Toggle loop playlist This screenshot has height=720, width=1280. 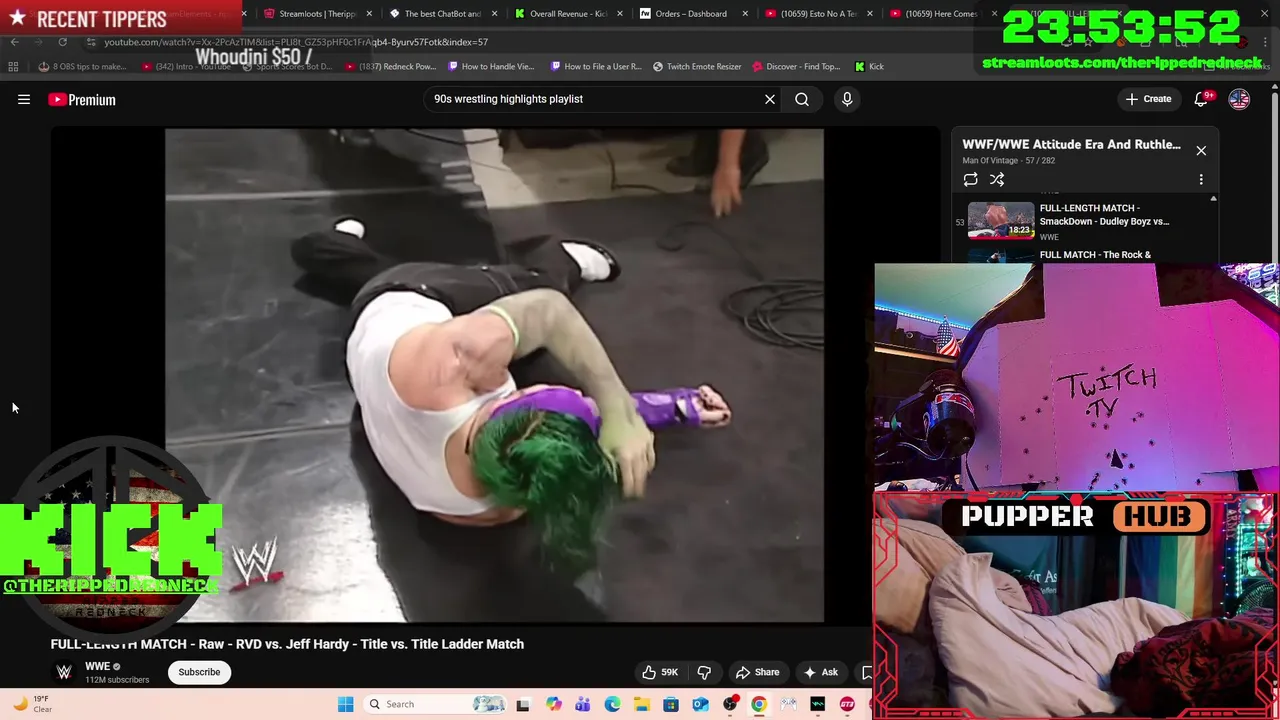click(970, 179)
